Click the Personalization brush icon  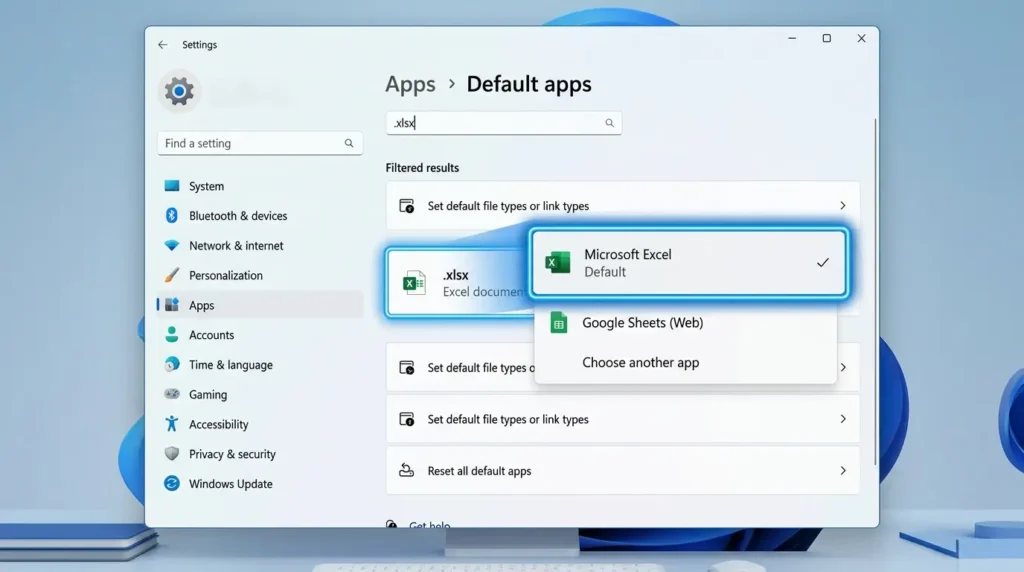point(172,275)
